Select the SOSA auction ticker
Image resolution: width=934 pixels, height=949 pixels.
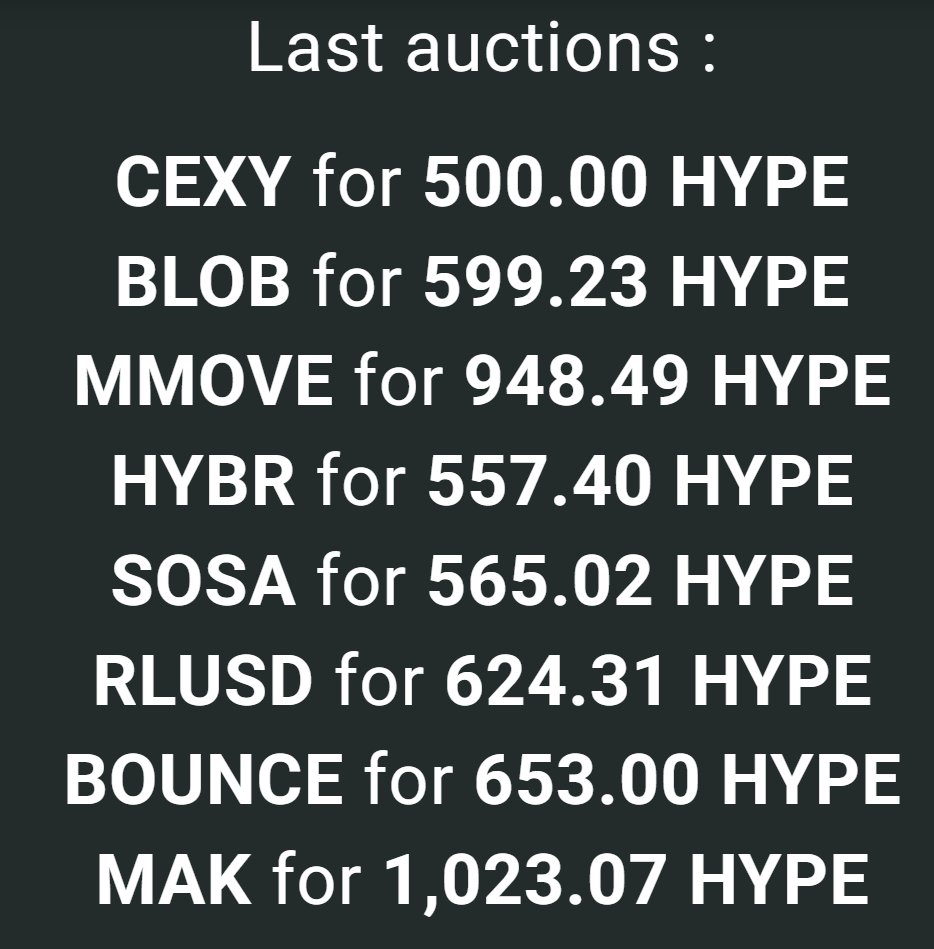click(204, 580)
